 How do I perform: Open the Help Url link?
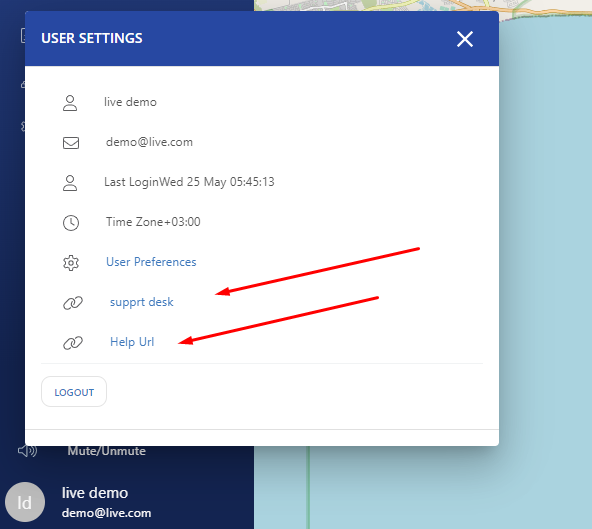point(132,342)
